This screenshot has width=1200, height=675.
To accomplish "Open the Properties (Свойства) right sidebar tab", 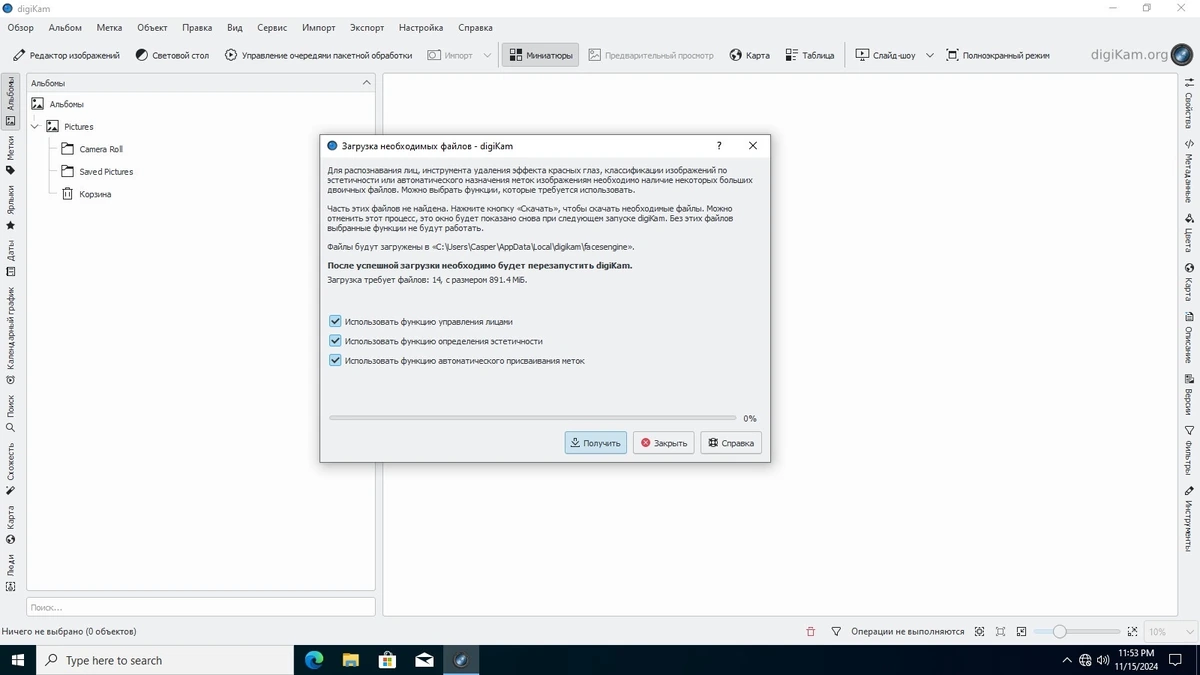I will click(x=1189, y=102).
